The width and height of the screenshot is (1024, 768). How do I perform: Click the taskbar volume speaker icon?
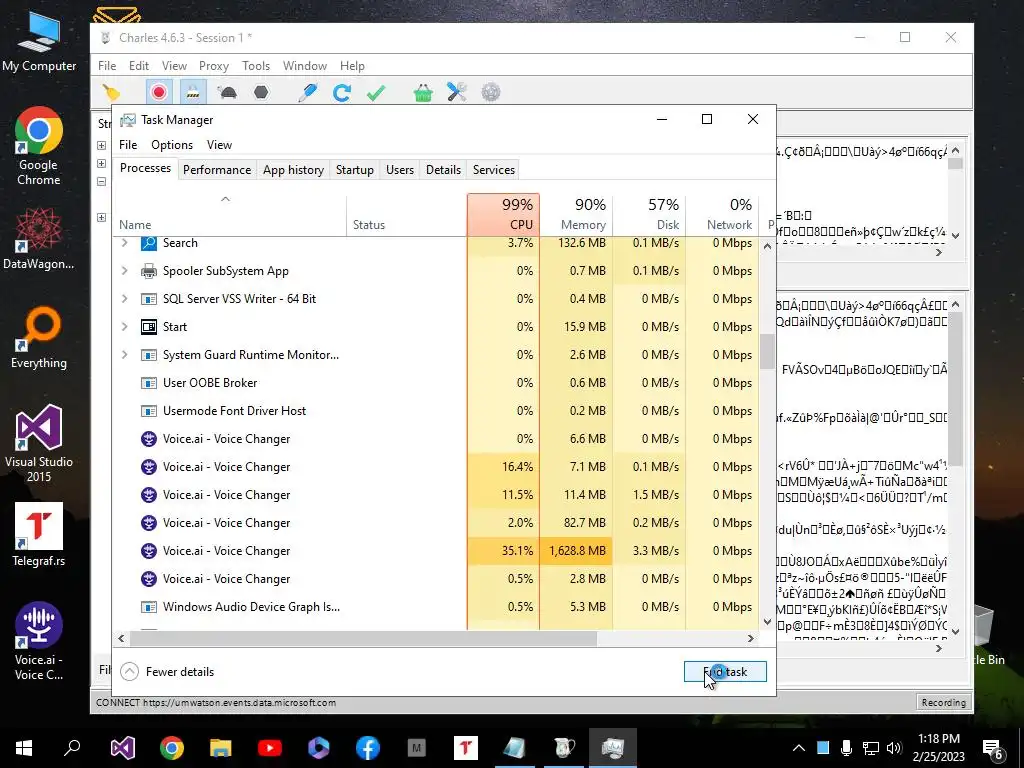[894, 748]
